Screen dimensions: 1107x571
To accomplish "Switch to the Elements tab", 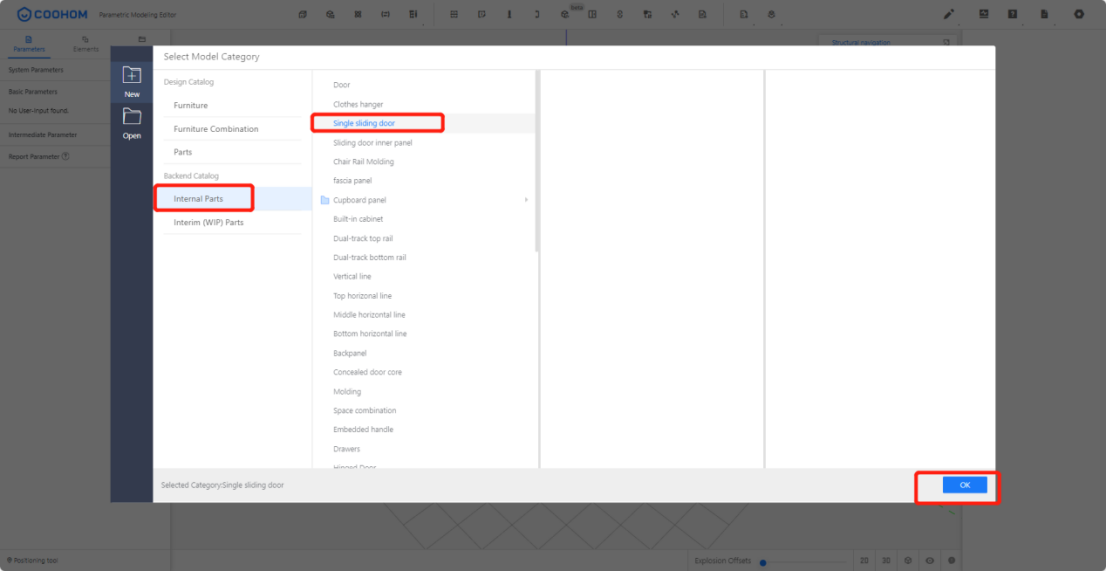I will pos(86,44).
